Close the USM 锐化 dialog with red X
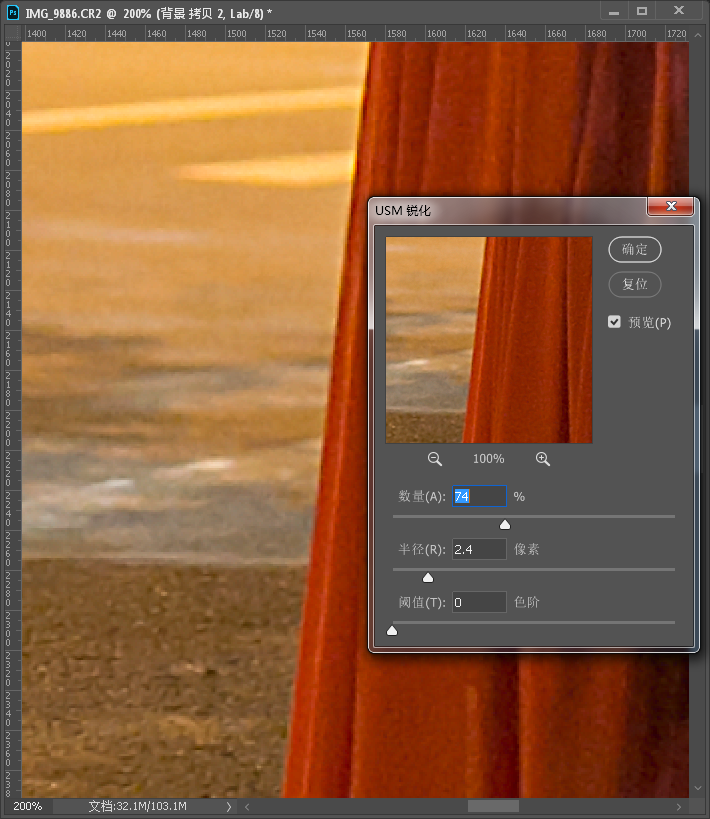 [x=671, y=207]
